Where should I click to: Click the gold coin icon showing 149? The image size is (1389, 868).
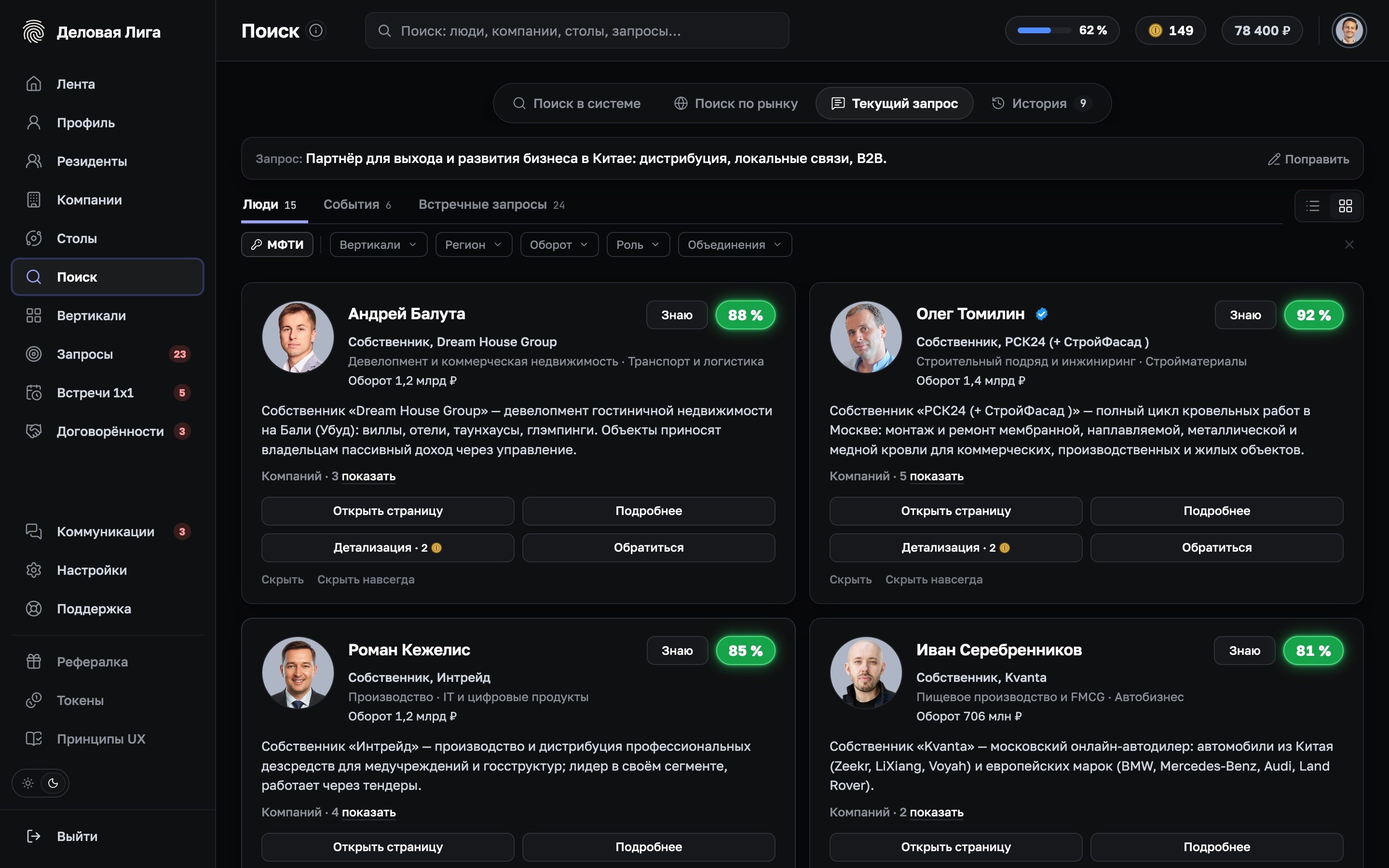1155,30
